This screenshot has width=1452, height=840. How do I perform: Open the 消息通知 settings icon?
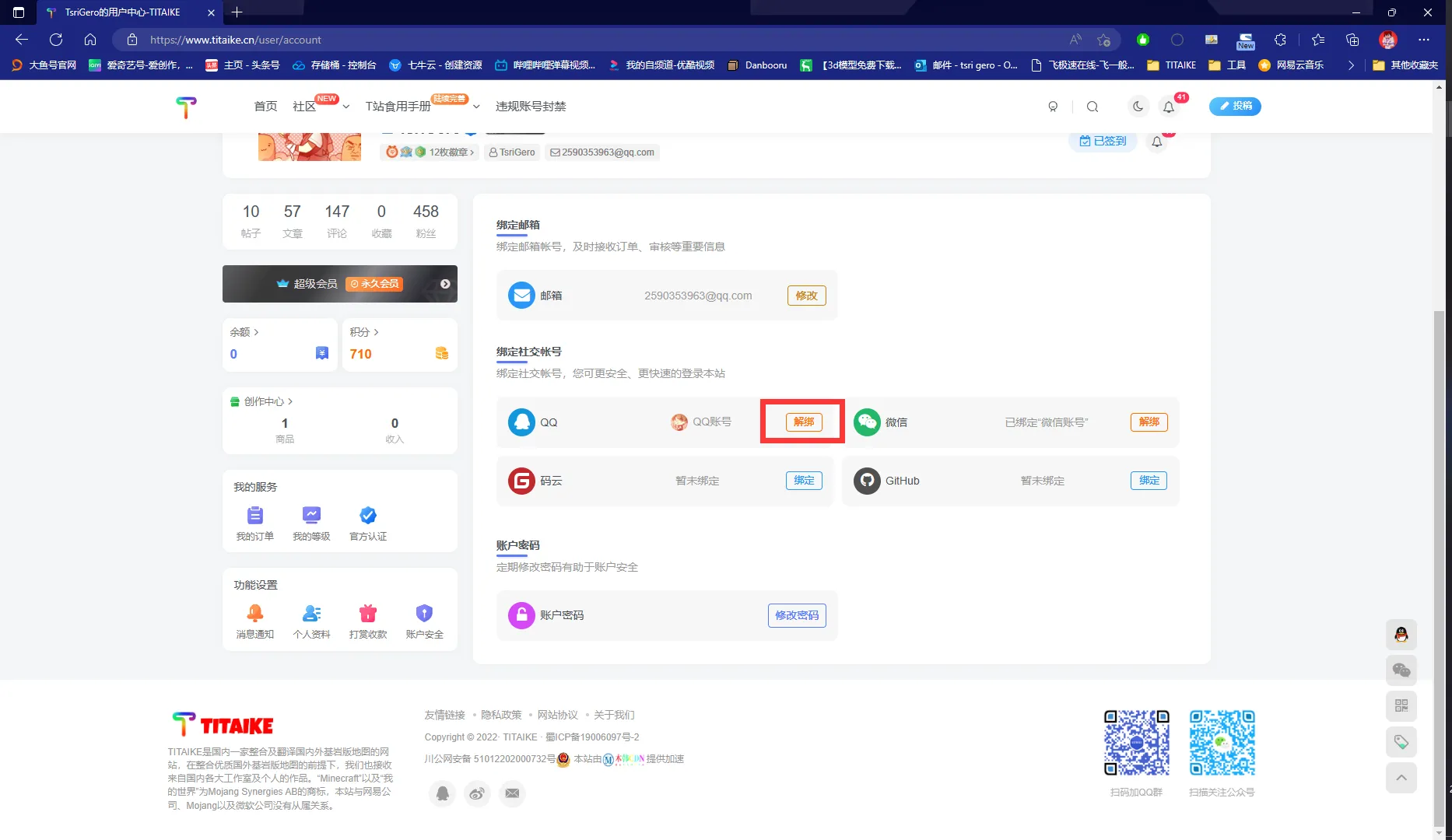click(254, 614)
